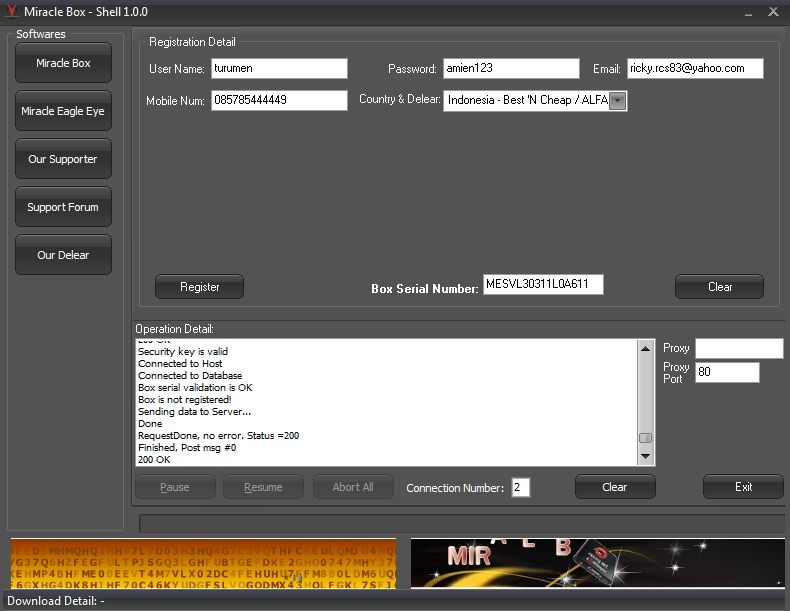Click the Pause button

(175, 487)
